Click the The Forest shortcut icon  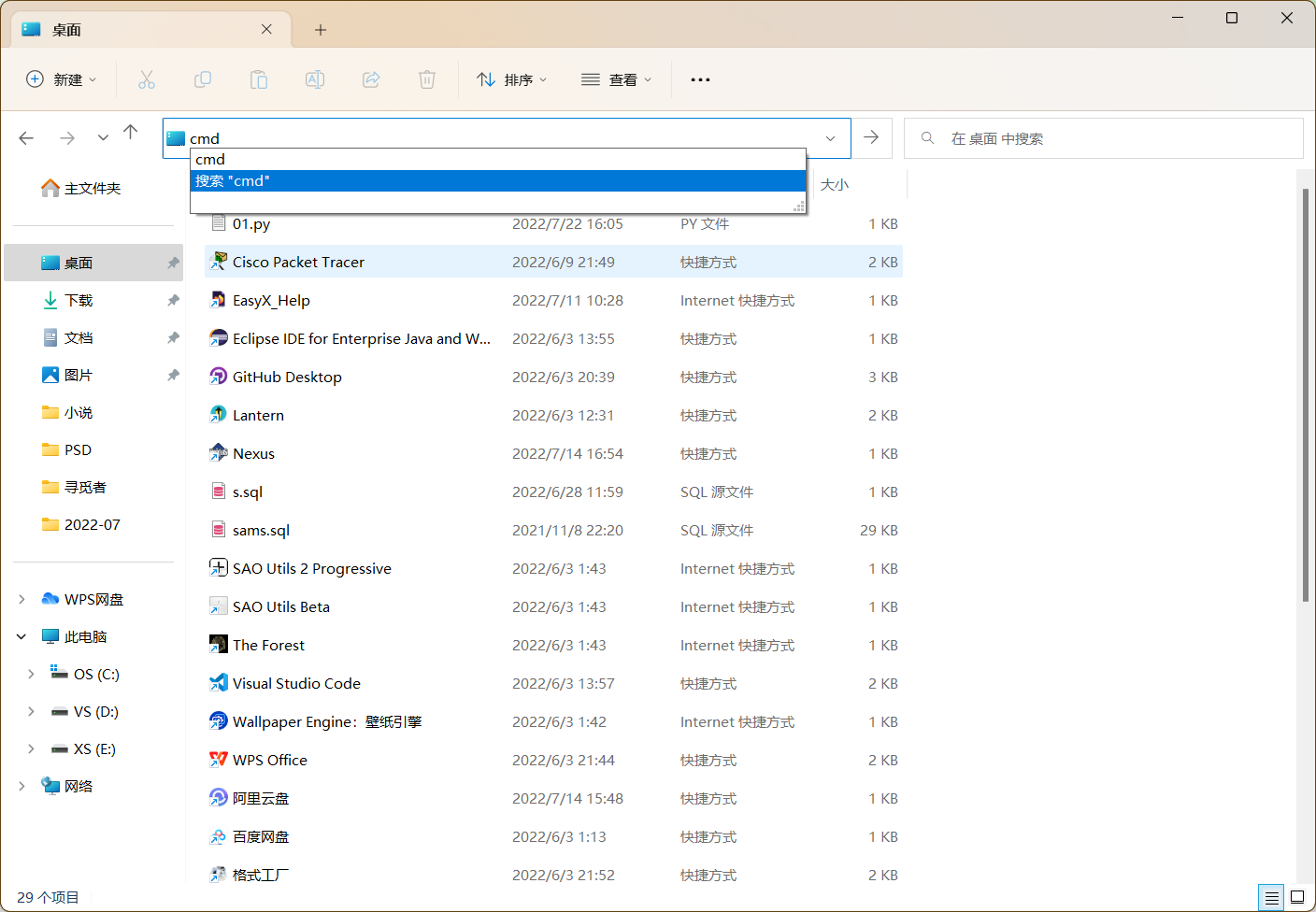click(x=218, y=645)
